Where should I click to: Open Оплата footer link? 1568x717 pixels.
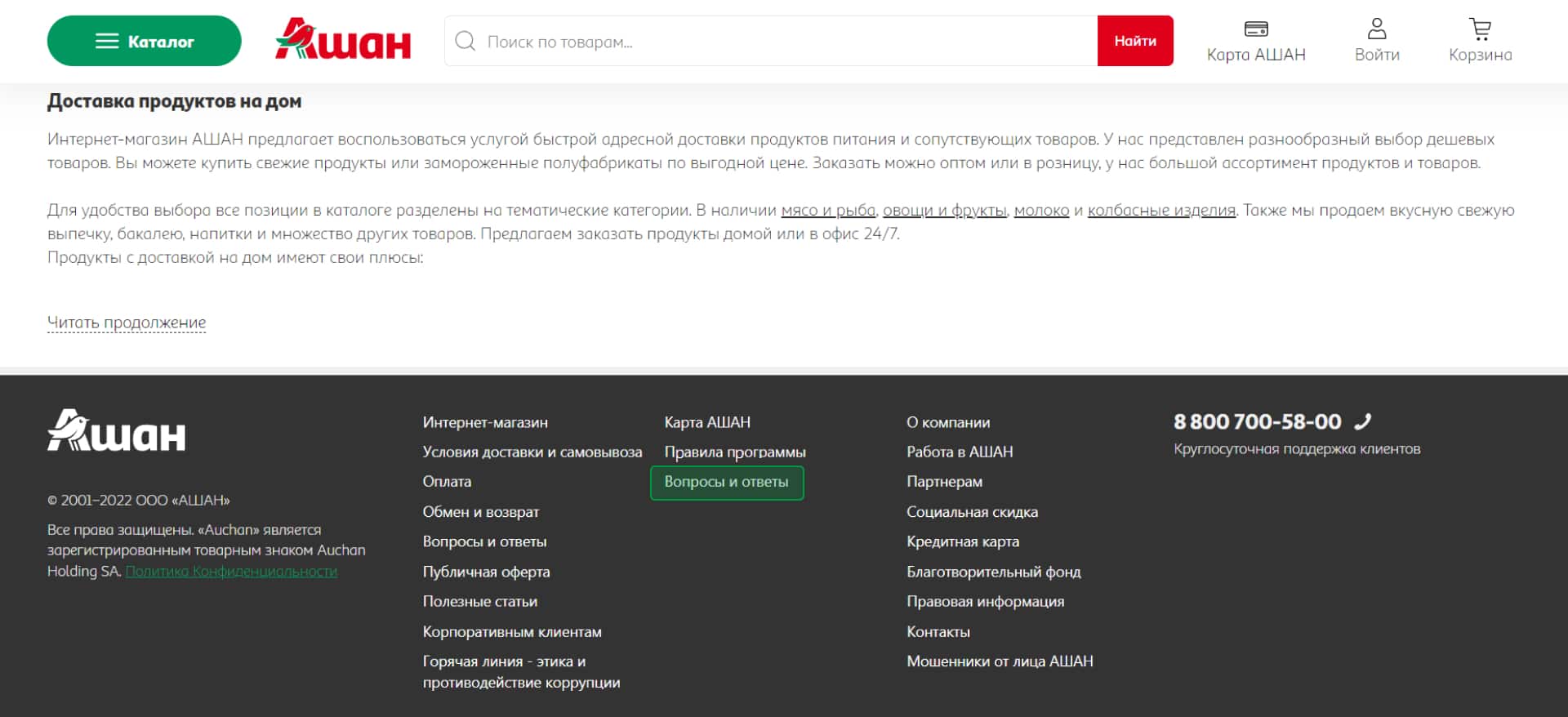[447, 482]
